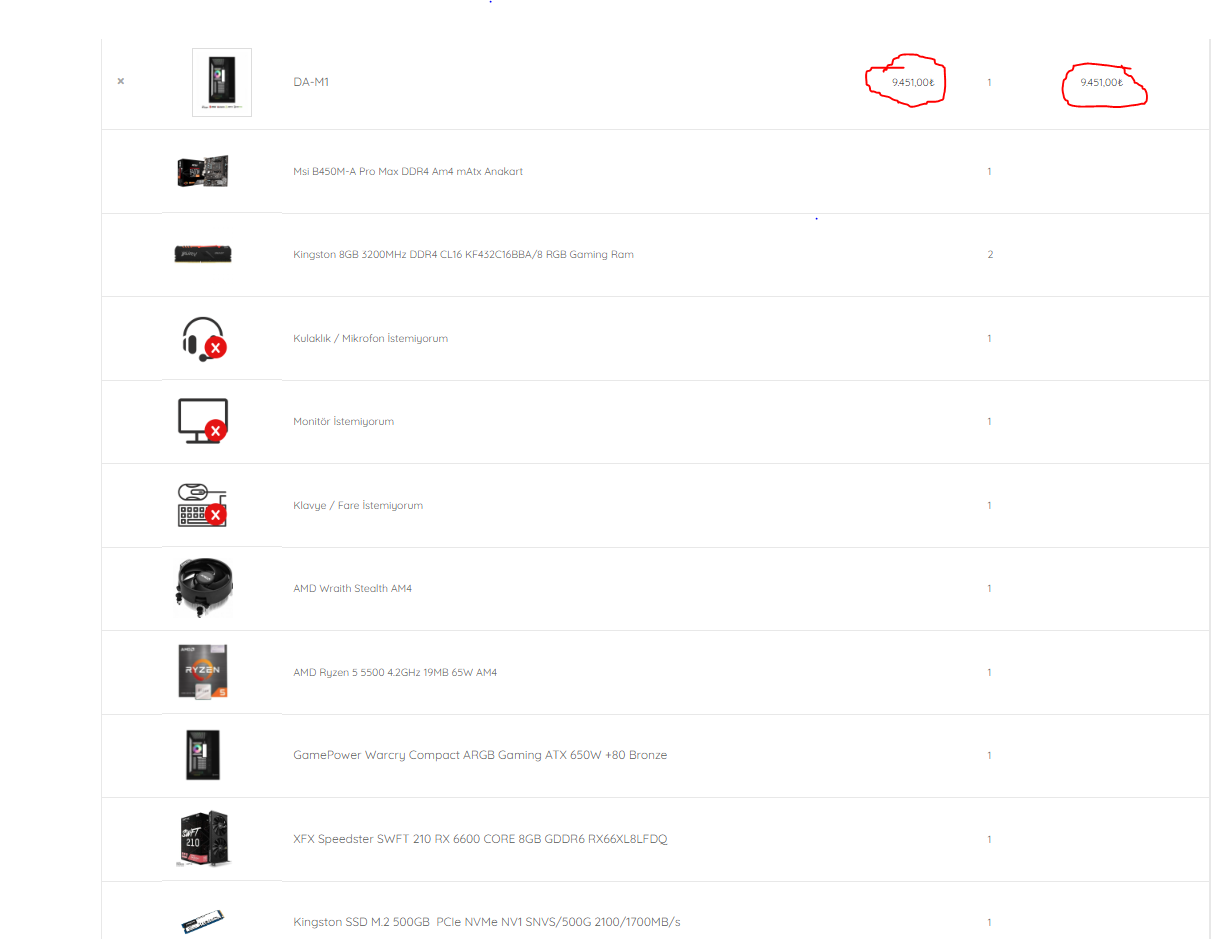This screenshot has width=1212, height=950.
Task: Click the no-monitor icon
Action: pyautogui.click(x=203, y=421)
